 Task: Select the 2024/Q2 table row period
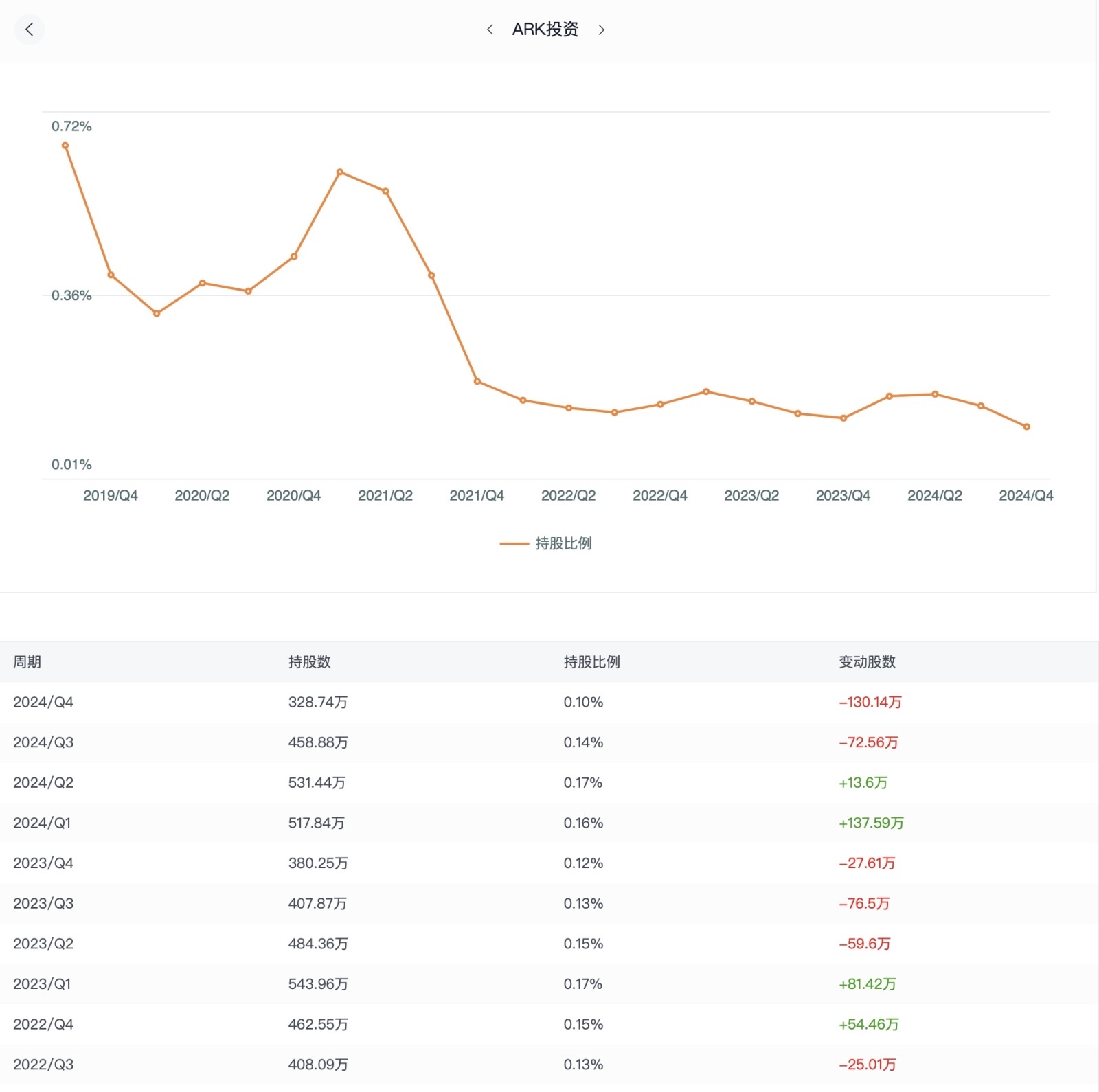pos(43,783)
